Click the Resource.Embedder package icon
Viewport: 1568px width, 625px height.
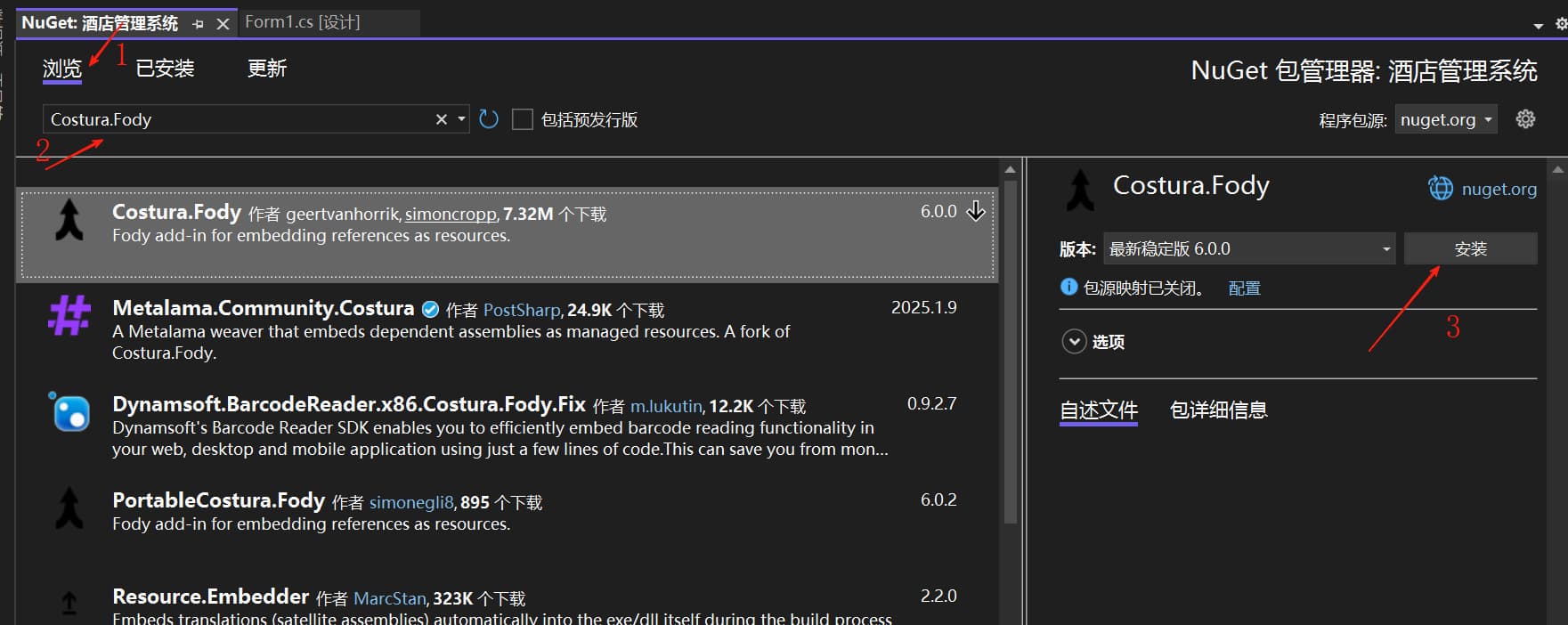tap(69, 604)
